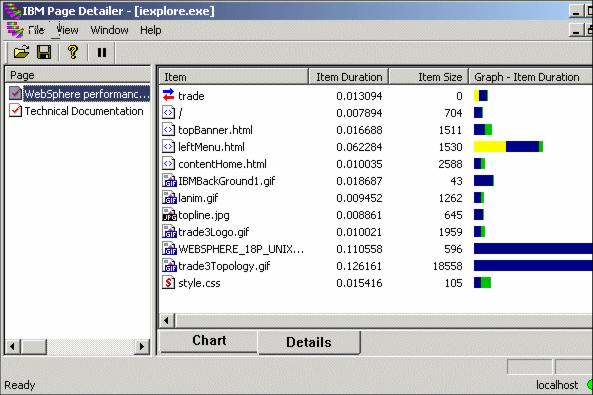The height and width of the screenshot is (395, 593).
Task: Click the GIF icon for WEBSPHERE_18P_UNIX
Action: pos(169,249)
